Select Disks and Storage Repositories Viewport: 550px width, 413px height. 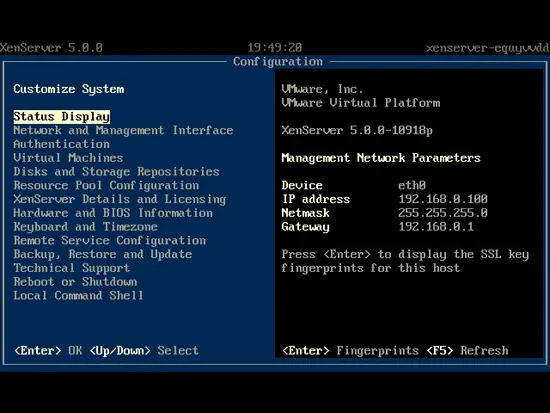[116, 172]
